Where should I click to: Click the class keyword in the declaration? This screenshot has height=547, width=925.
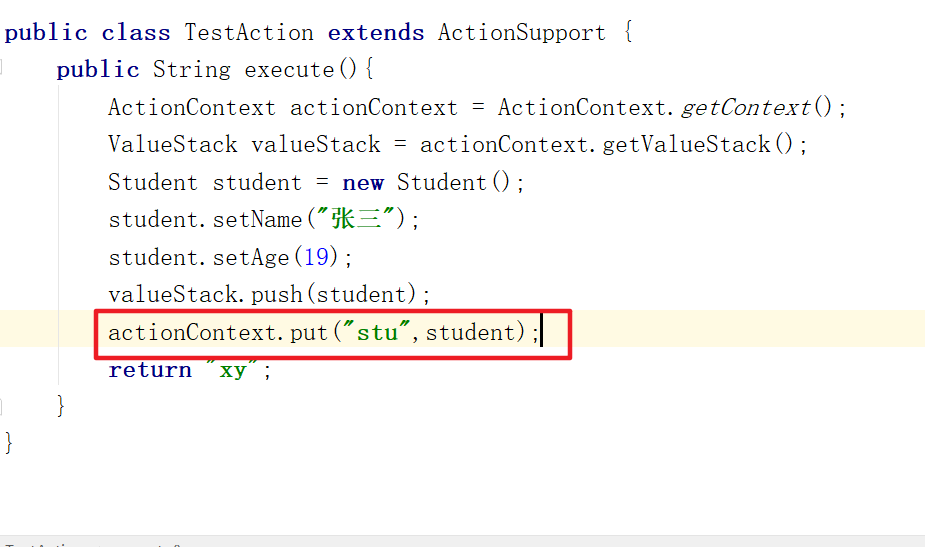(x=136, y=32)
